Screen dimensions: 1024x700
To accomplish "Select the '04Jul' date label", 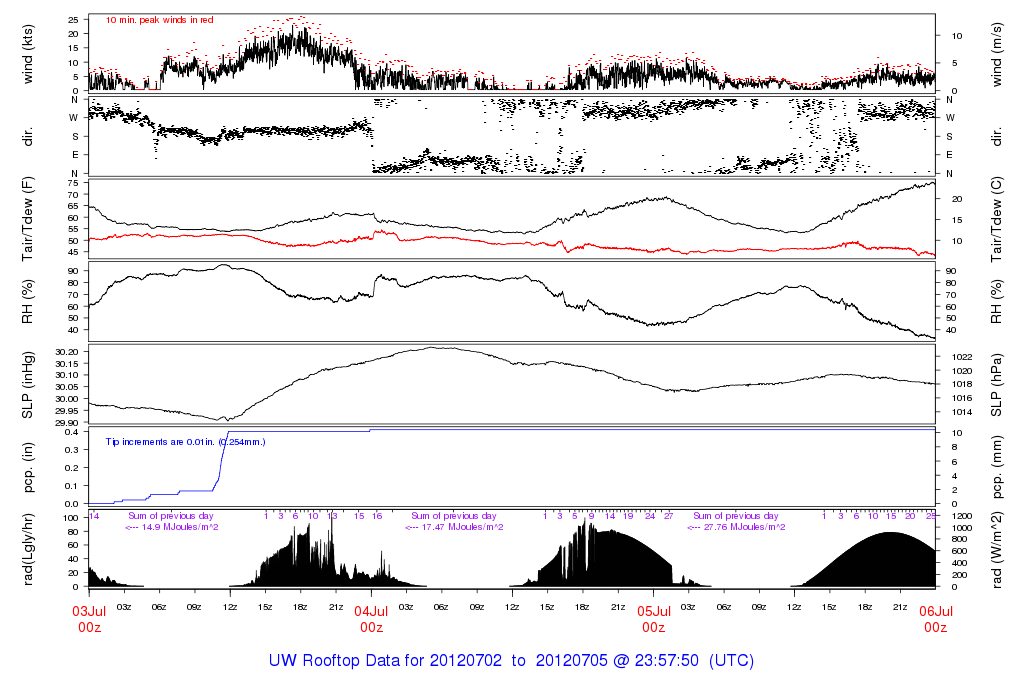I will tap(371, 612).
